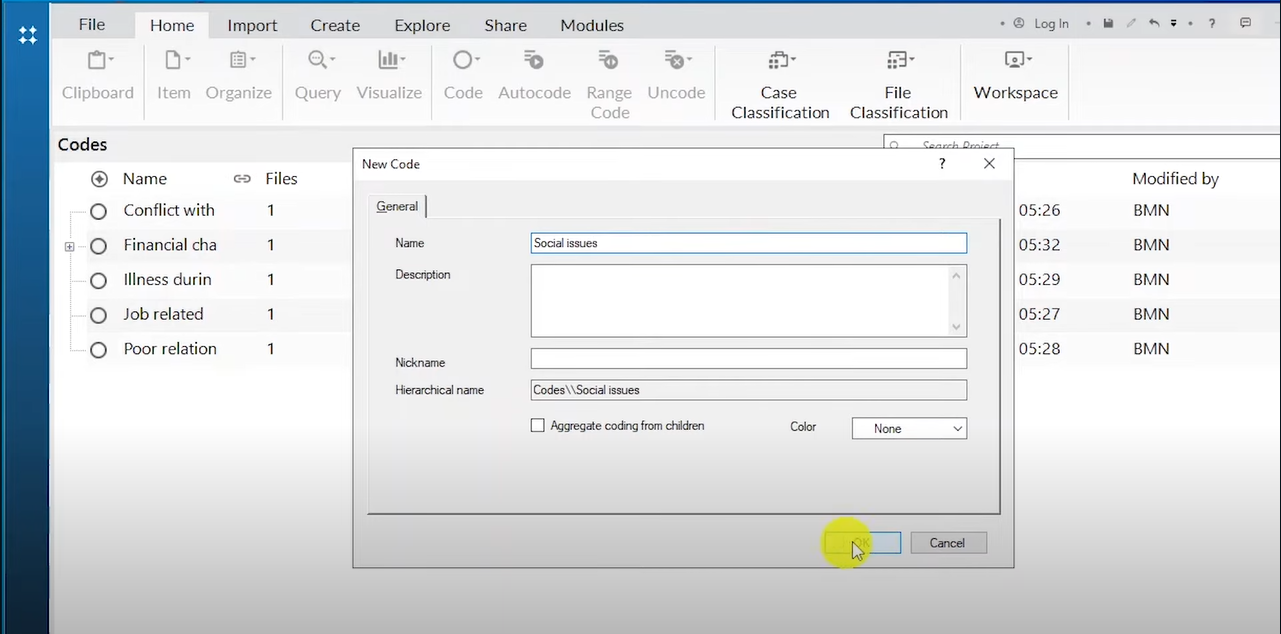
Task: Click Cancel in the New Code dialog
Action: pyautogui.click(x=948, y=543)
